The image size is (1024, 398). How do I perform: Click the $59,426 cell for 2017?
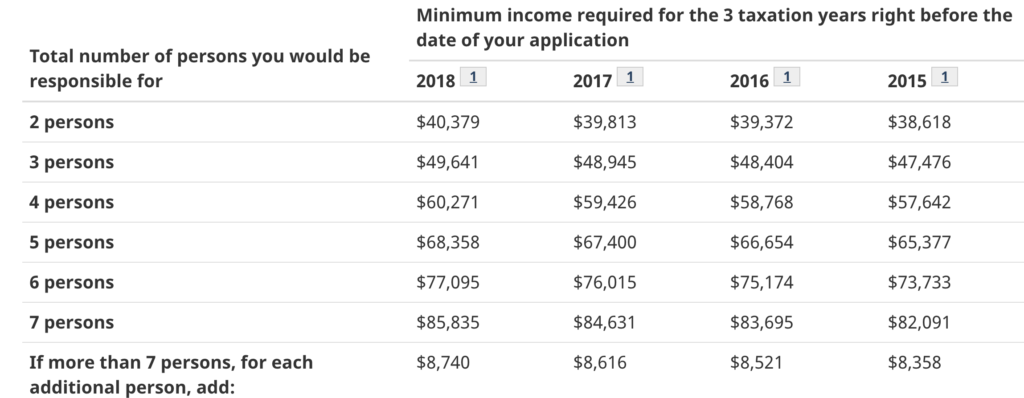(605, 203)
